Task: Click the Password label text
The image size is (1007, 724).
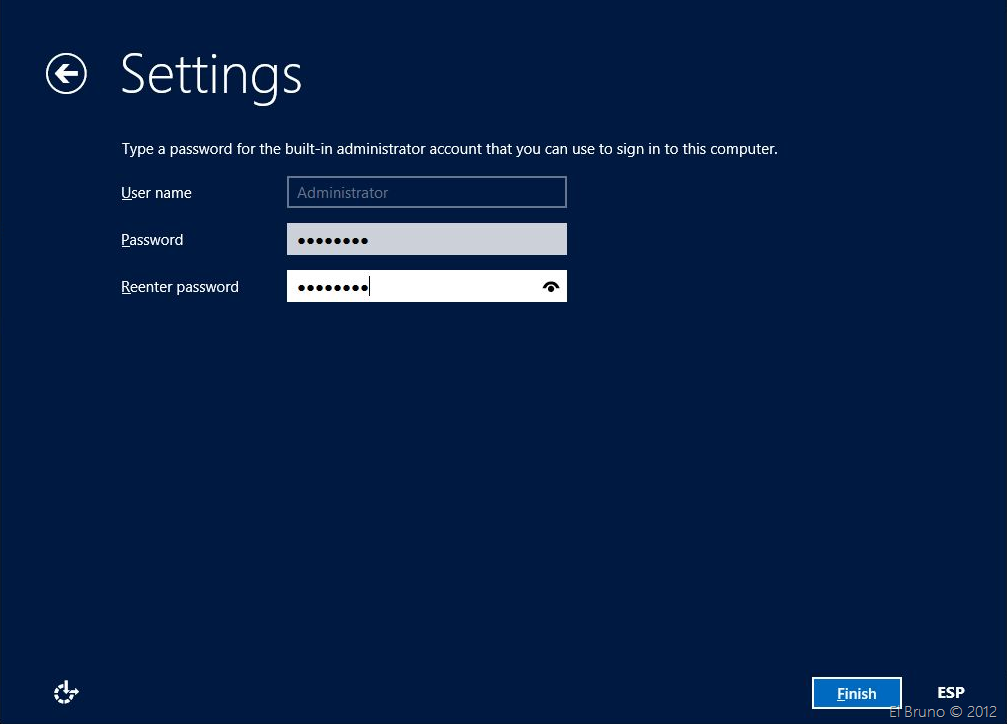Action: coord(152,240)
